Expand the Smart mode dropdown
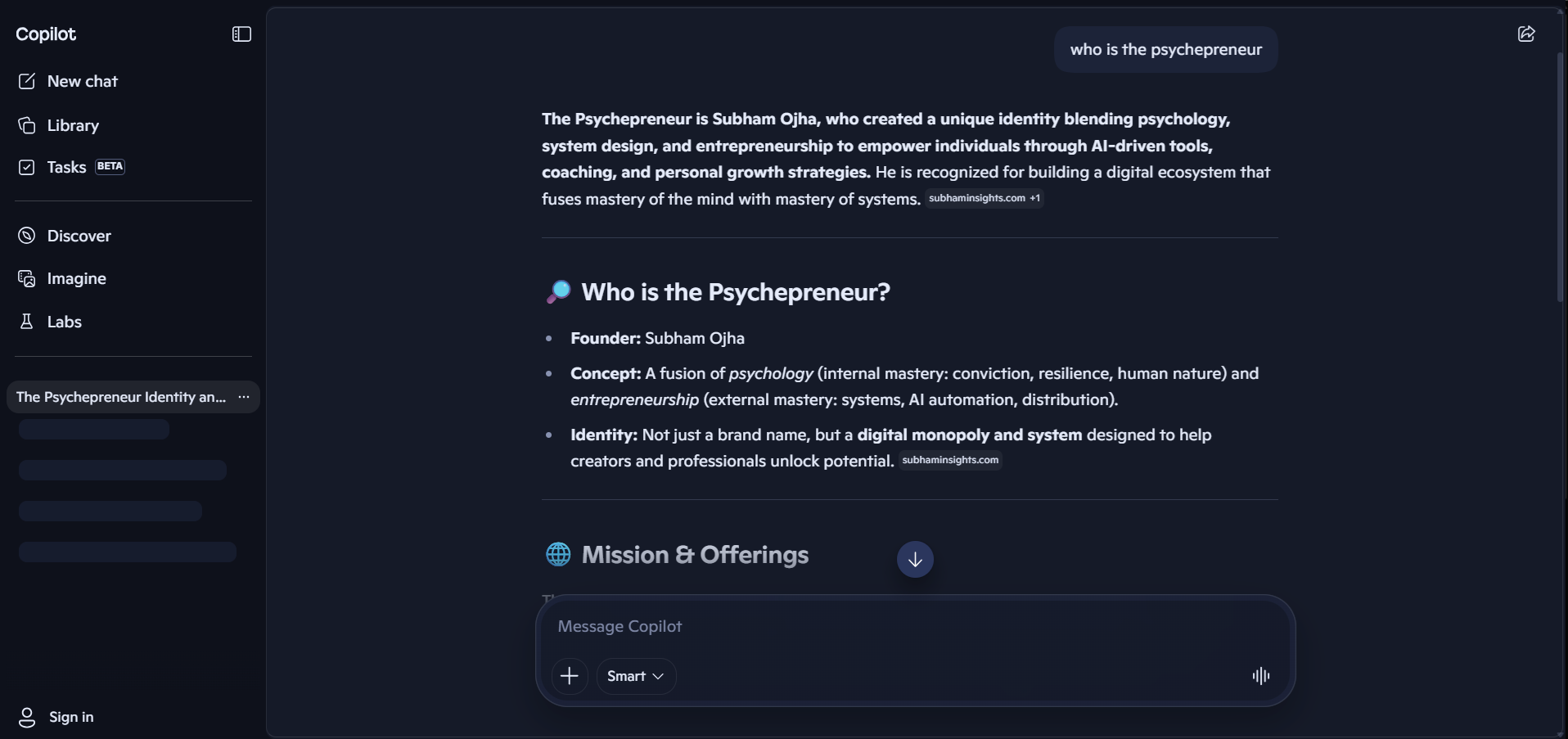Screen dimensions: 1568x739 pos(636,676)
